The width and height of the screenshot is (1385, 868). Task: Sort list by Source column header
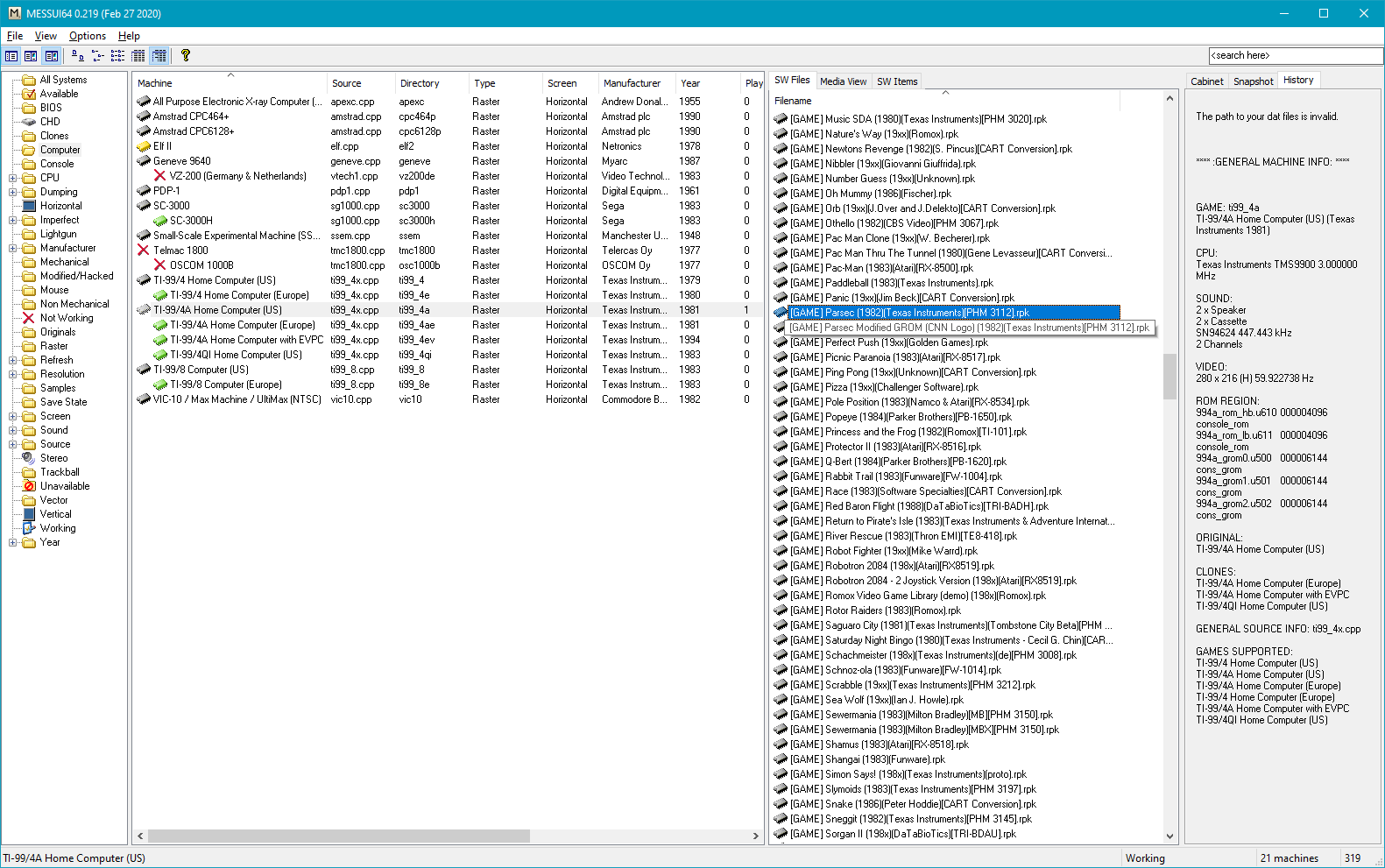click(x=360, y=83)
